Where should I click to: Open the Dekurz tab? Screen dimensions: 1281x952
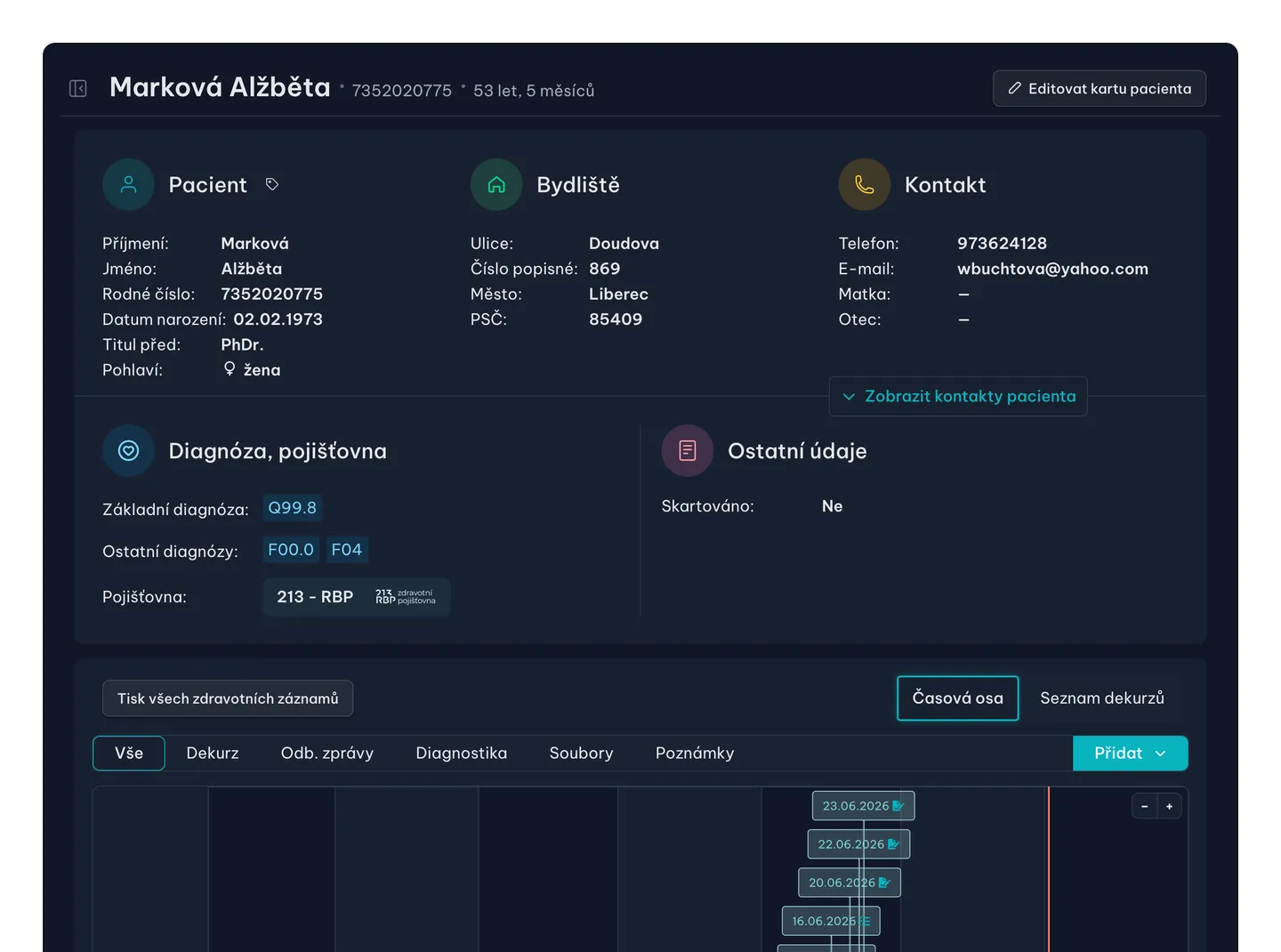coord(213,753)
